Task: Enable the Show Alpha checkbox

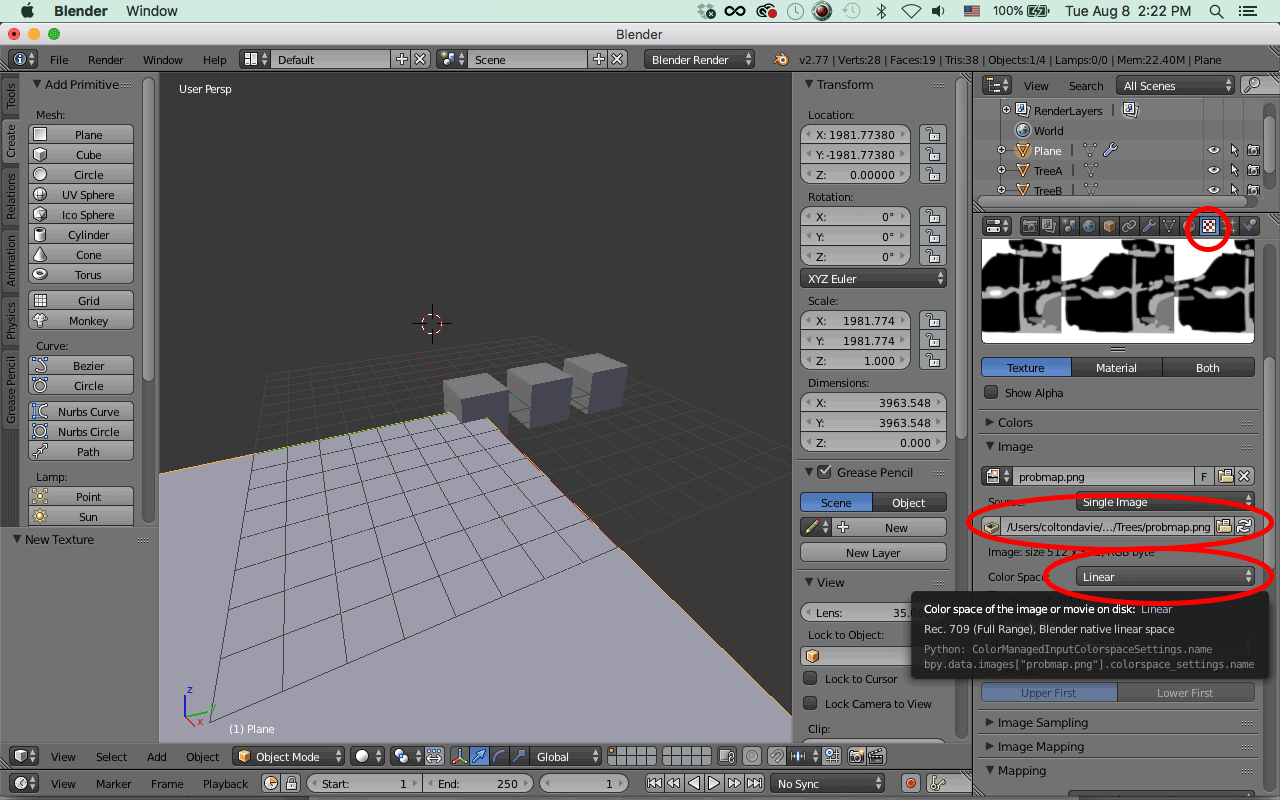Action: pos(991,393)
